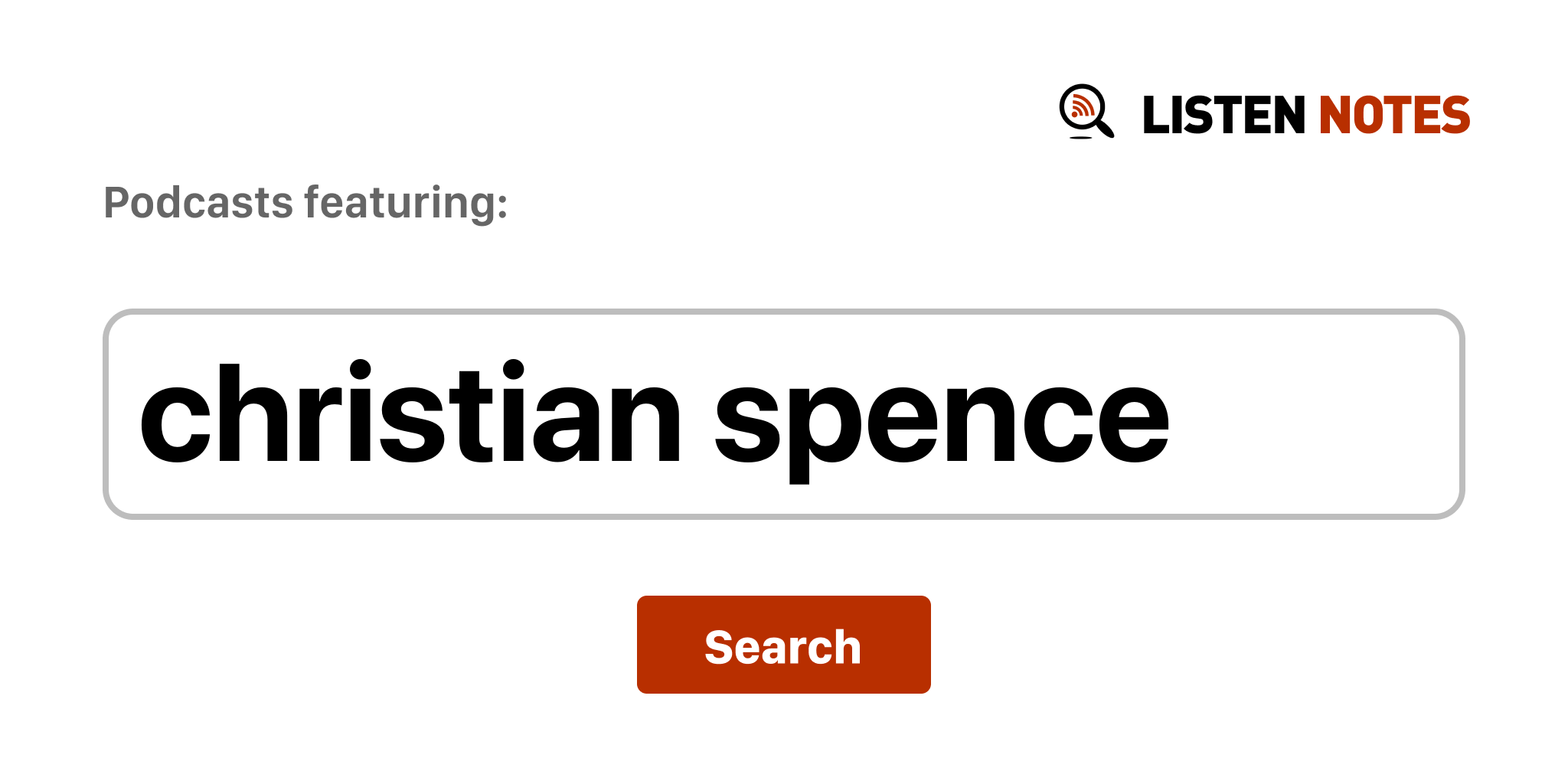Click the red NOTES wordmark
Viewport: 1568px width, 784px height.
[1394, 116]
